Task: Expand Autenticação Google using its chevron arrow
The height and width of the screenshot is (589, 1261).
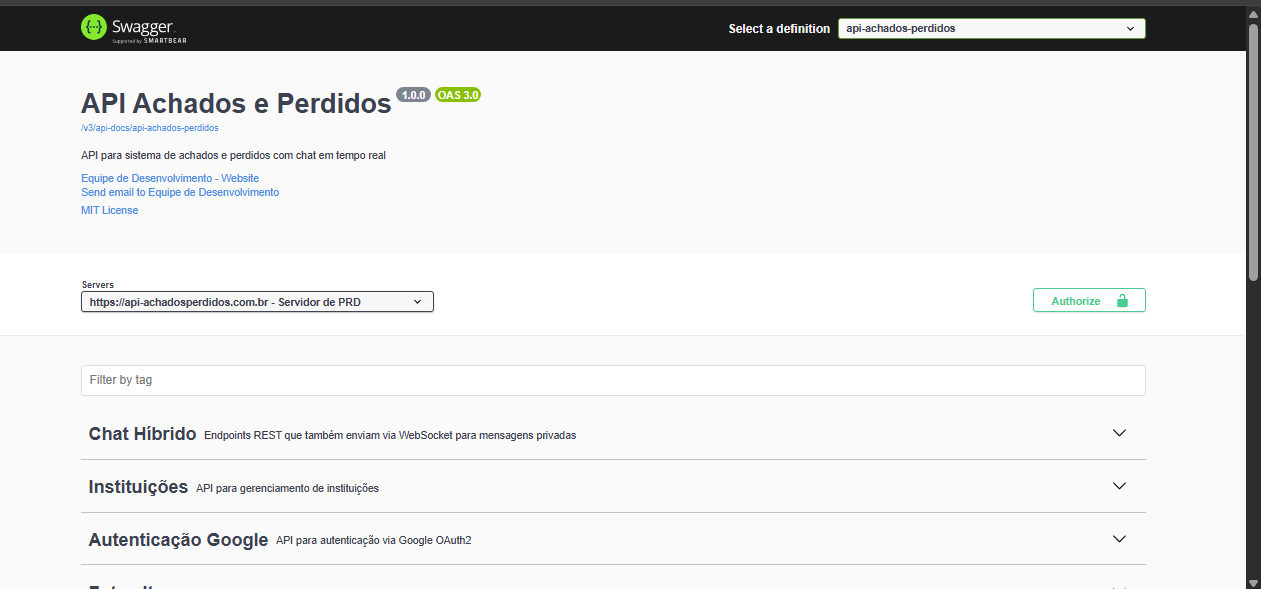Action: coord(1119,539)
